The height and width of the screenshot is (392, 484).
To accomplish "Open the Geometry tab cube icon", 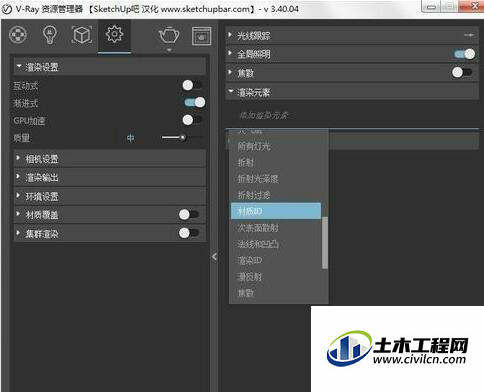I will (x=82, y=35).
